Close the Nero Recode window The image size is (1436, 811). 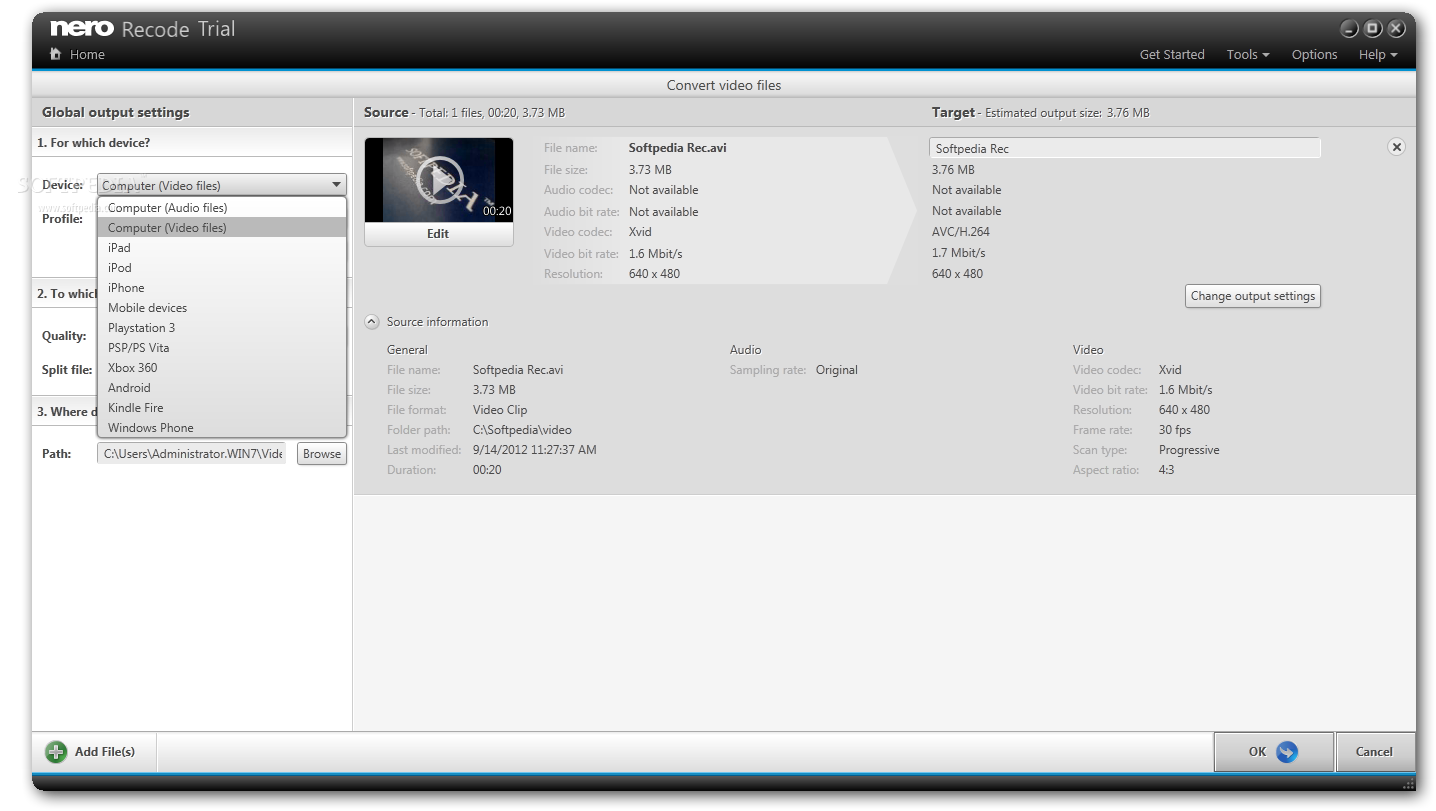point(1395,28)
